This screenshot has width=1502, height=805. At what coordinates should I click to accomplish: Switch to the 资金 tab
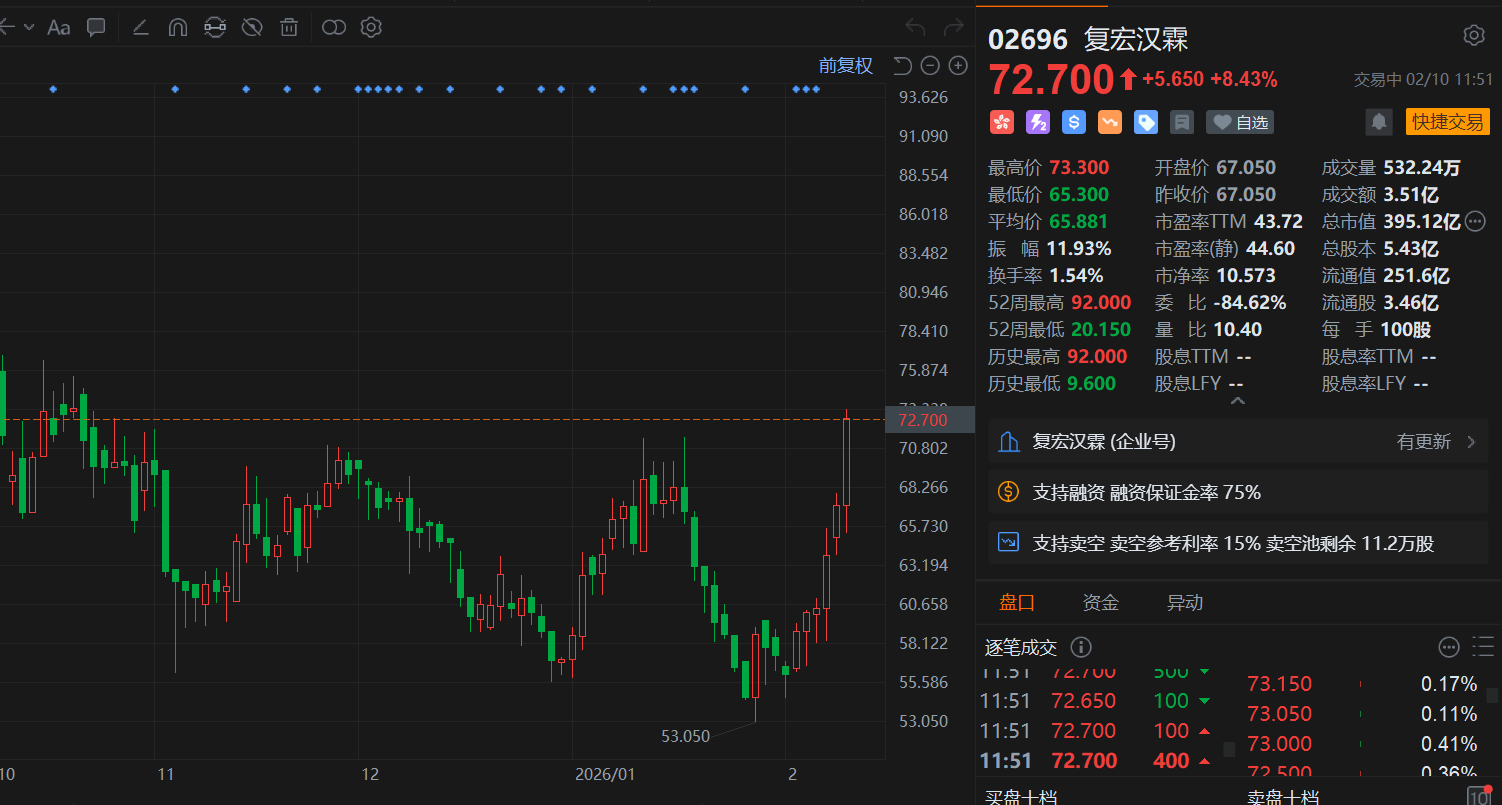[x=1100, y=602]
